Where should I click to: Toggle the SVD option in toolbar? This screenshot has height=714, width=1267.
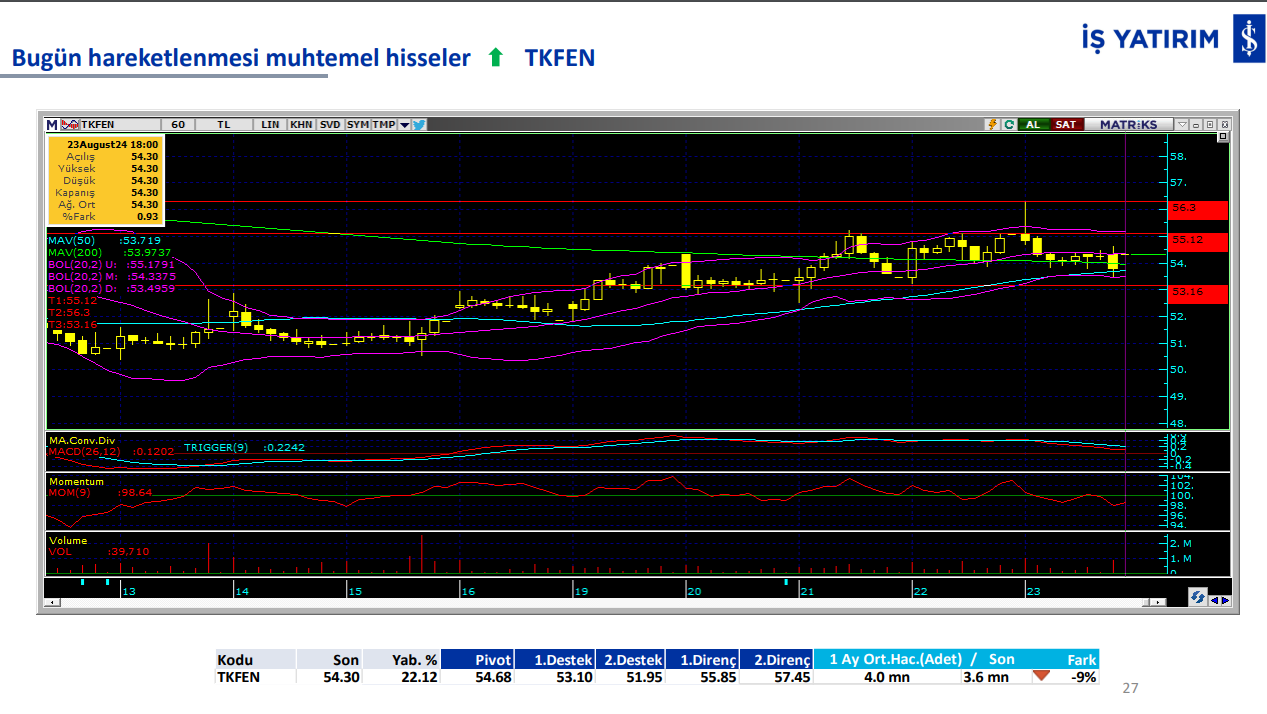330,125
